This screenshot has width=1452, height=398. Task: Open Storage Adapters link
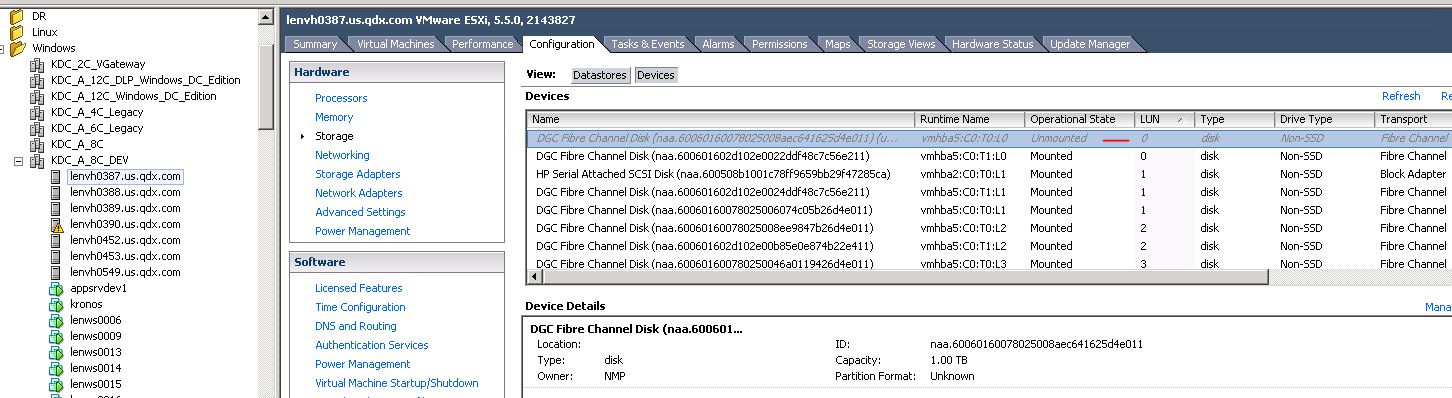pyautogui.click(x=358, y=174)
